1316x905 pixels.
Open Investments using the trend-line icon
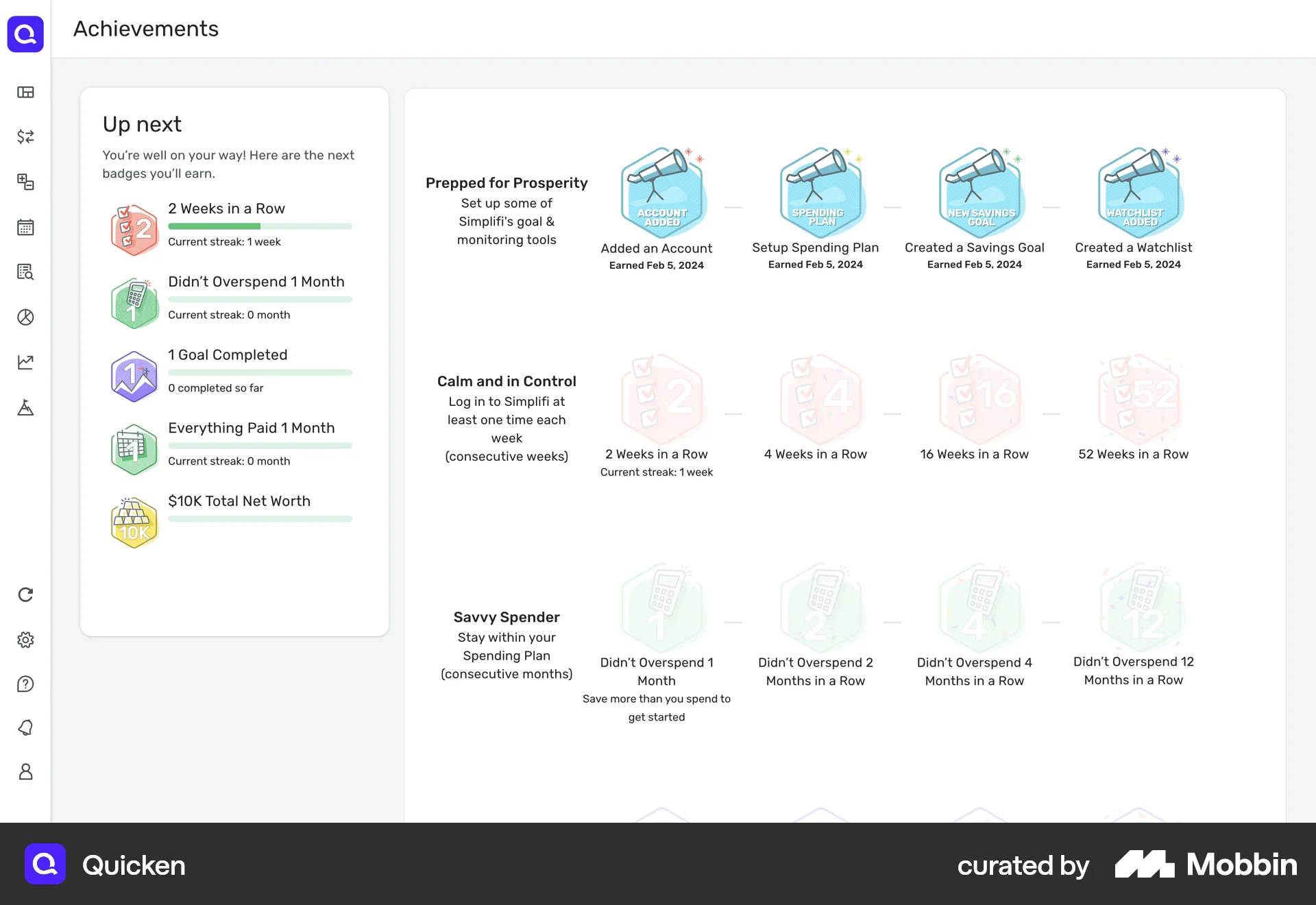click(x=25, y=362)
